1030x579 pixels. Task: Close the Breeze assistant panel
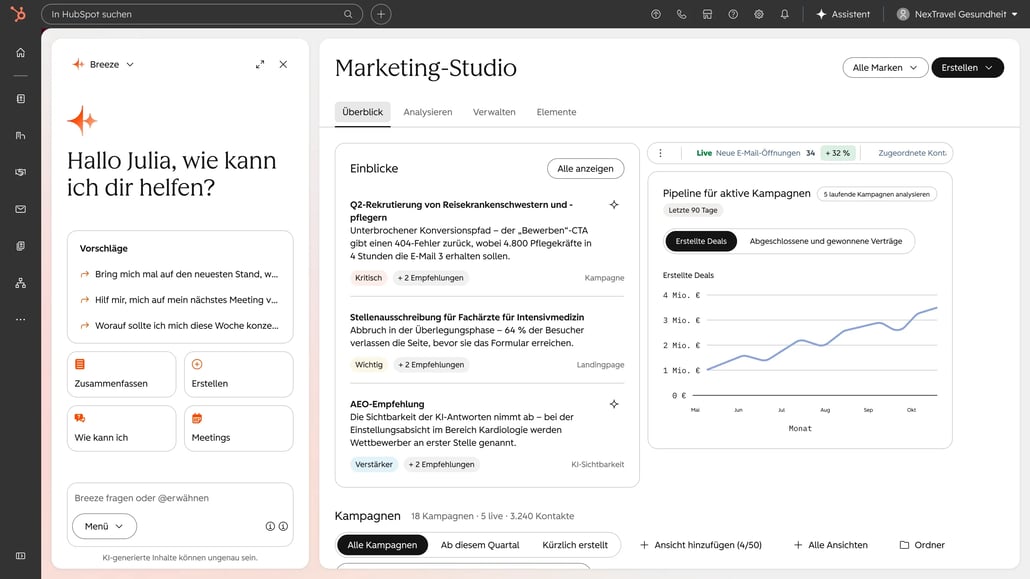coord(283,64)
